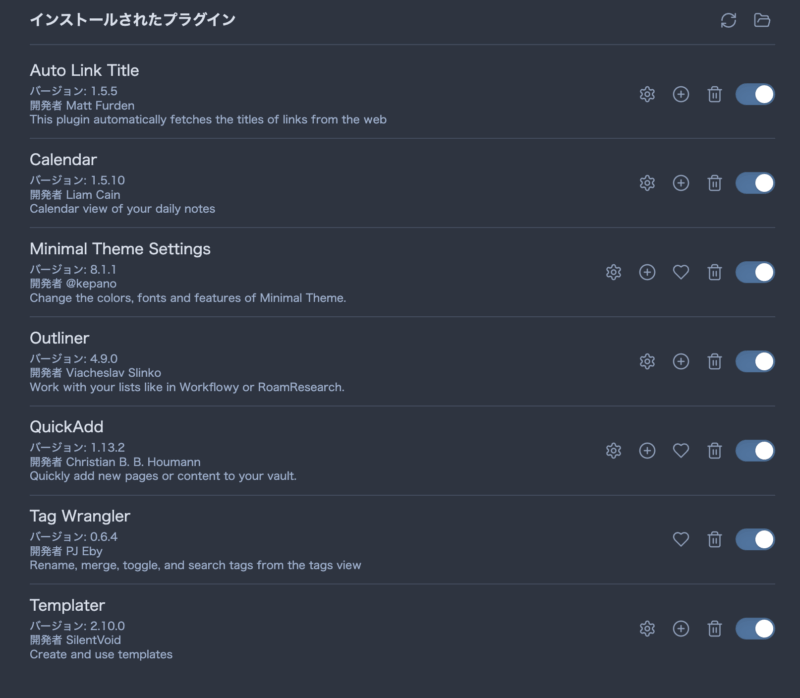Add hotkey for Calendar plugin

681,183
